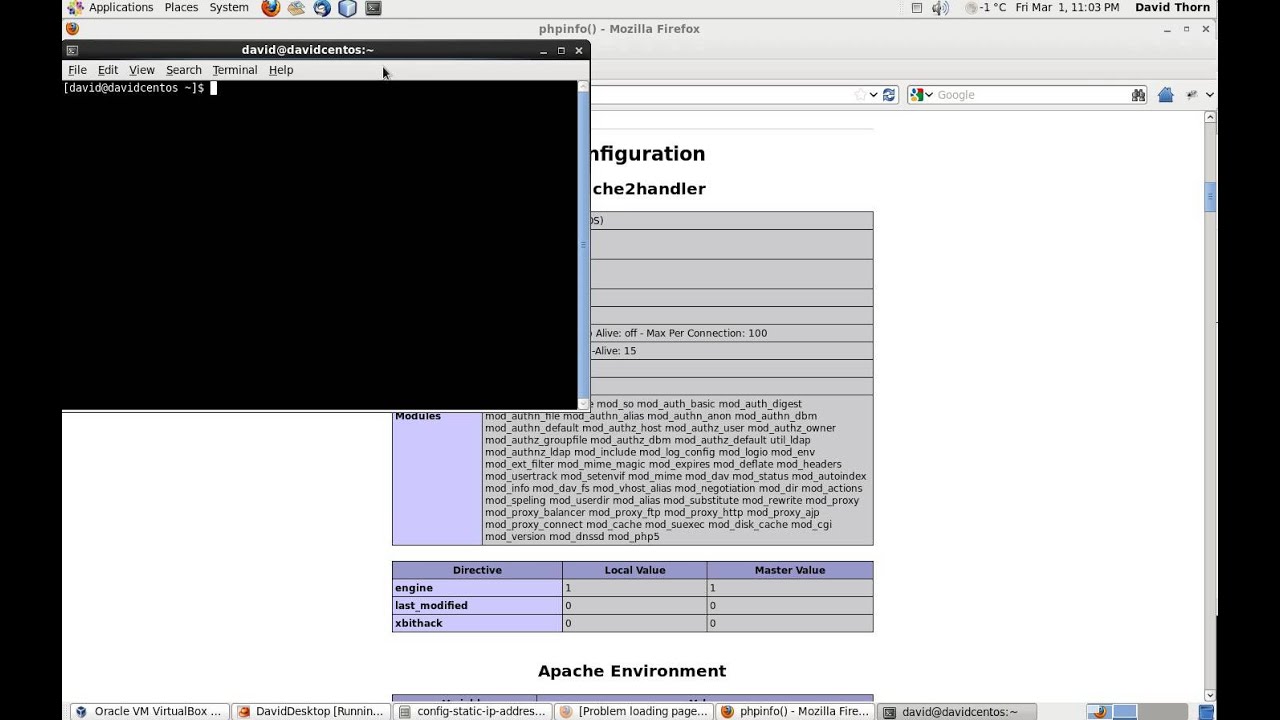Click the volume speaker icon in panel
This screenshot has width=1280, height=720.
coord(940,8)
